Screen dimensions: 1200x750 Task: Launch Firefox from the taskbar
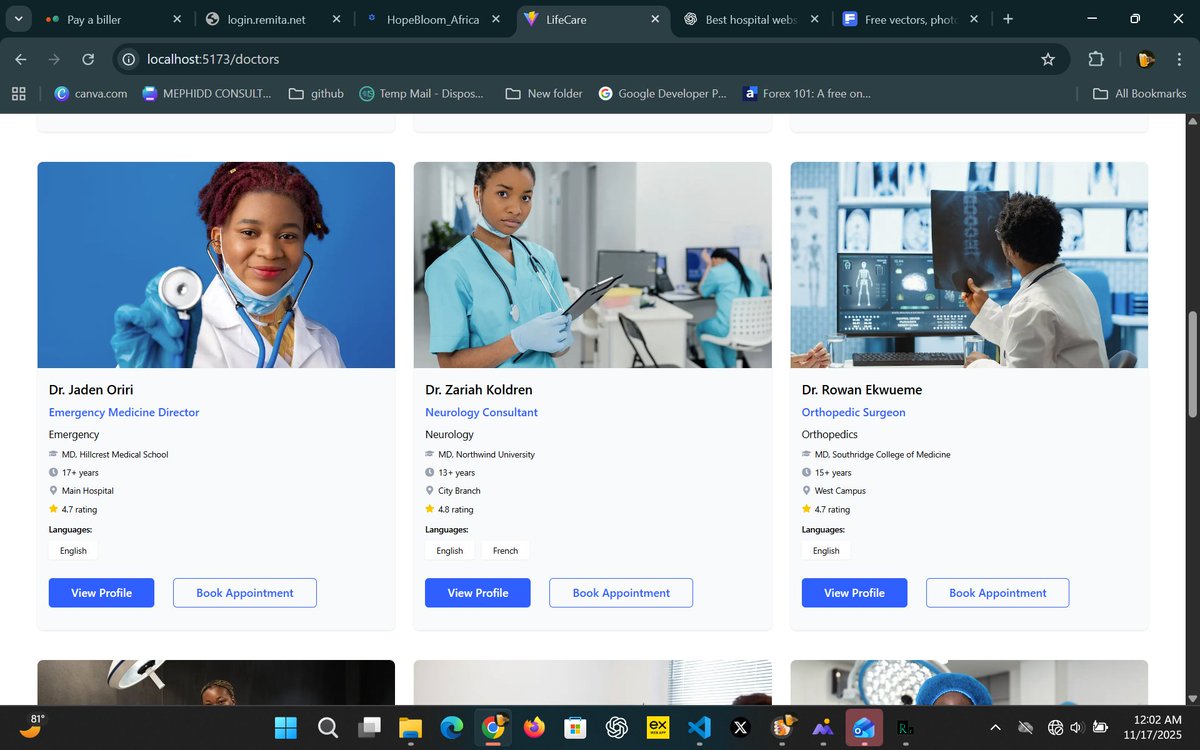[534, 727]
